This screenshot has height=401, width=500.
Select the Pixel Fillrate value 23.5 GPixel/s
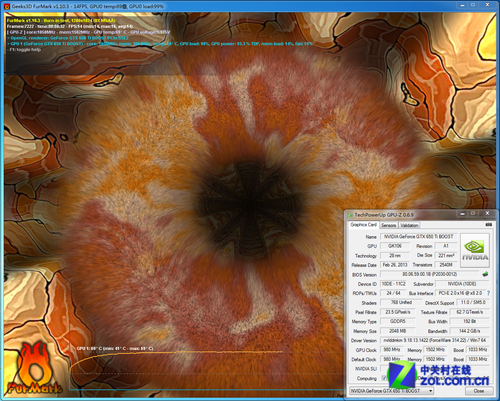pos(398,312)
